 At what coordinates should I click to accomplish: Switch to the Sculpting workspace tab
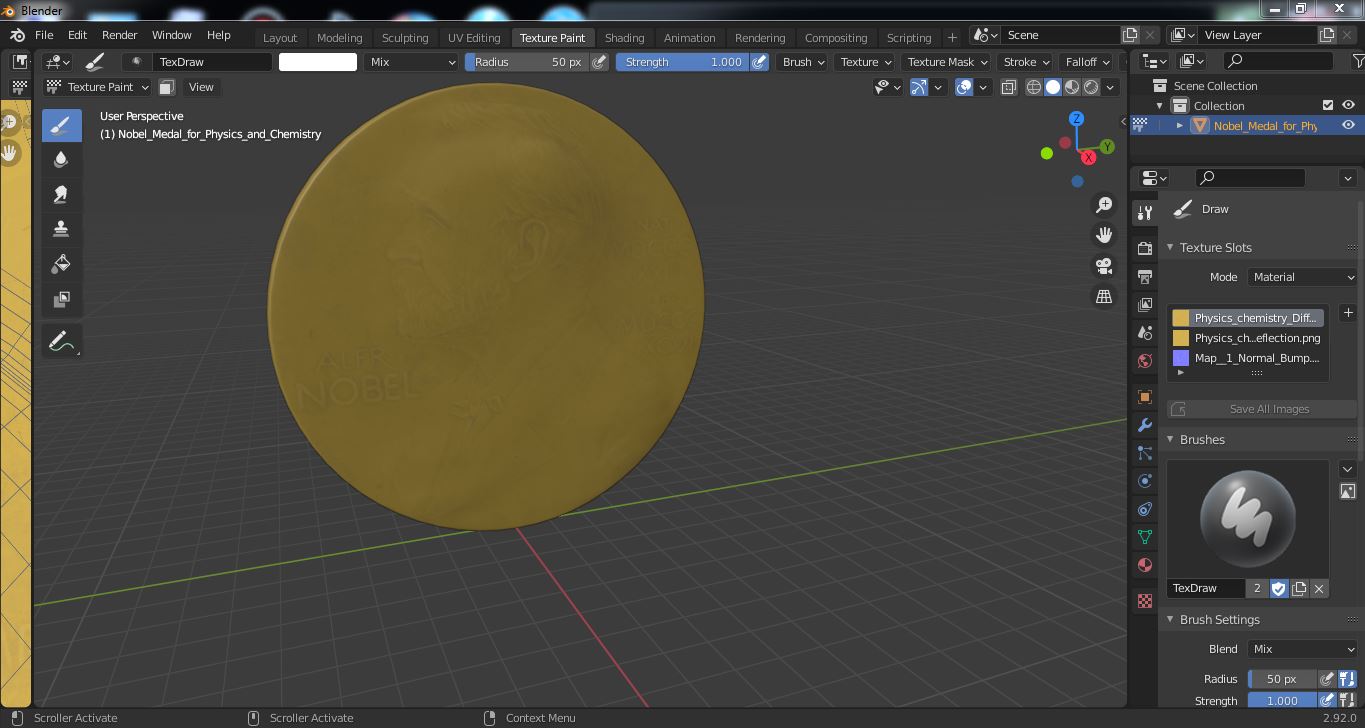[x=405, y=38]
